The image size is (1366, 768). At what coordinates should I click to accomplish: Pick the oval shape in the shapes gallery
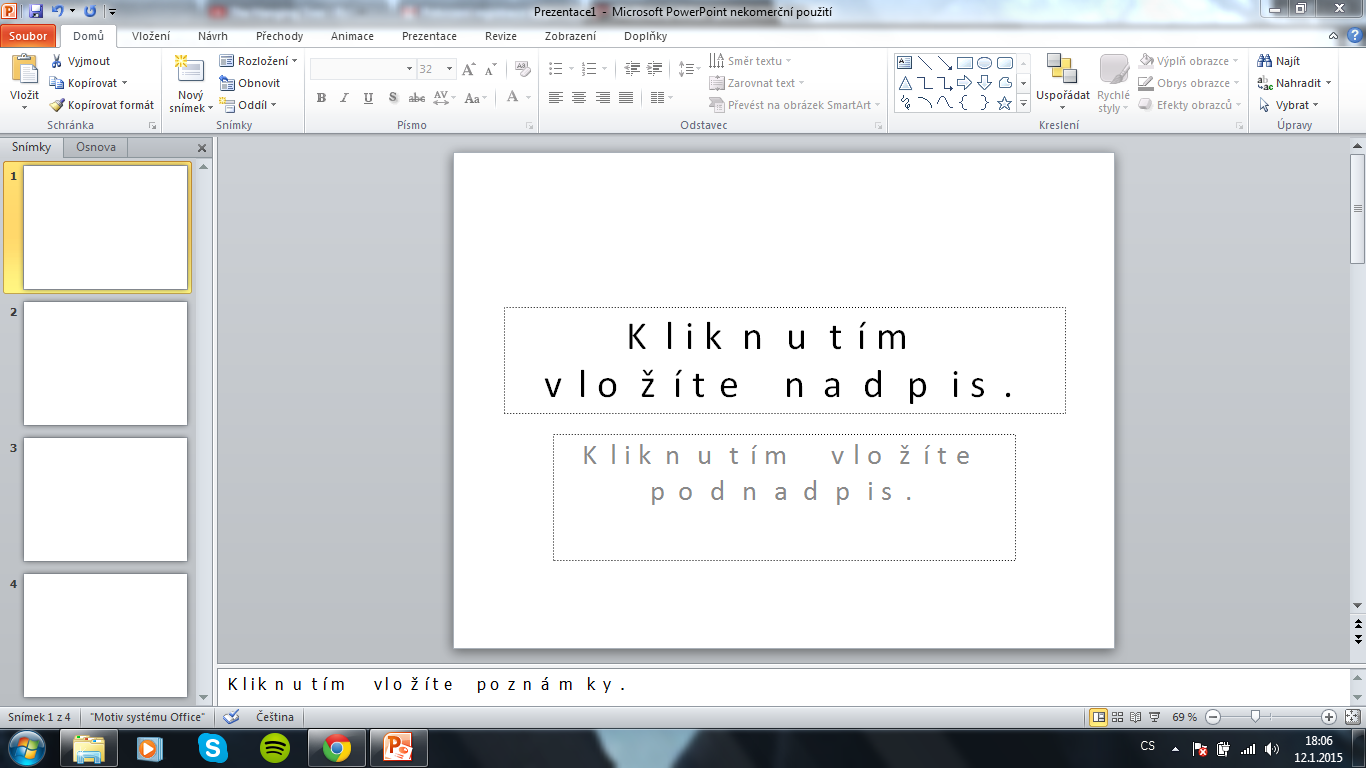pyautogui.click(x=985, y=63)
